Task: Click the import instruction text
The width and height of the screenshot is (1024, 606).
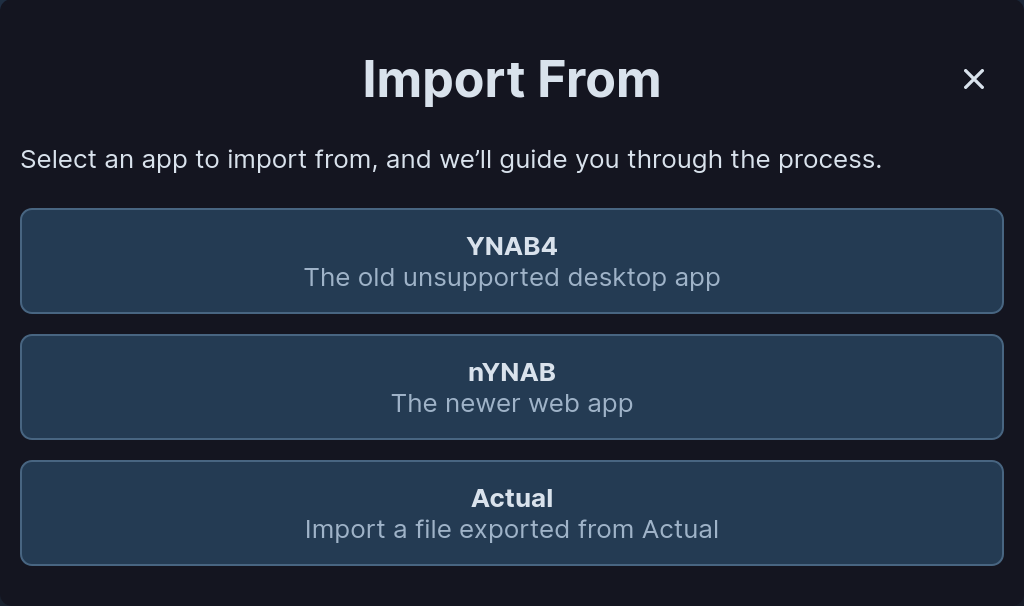Action: (x=450, y=159)
